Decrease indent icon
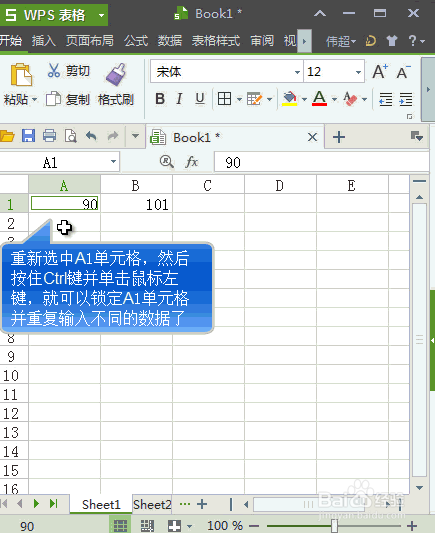The height and width of the screenshot is (533, 435). 386,99
